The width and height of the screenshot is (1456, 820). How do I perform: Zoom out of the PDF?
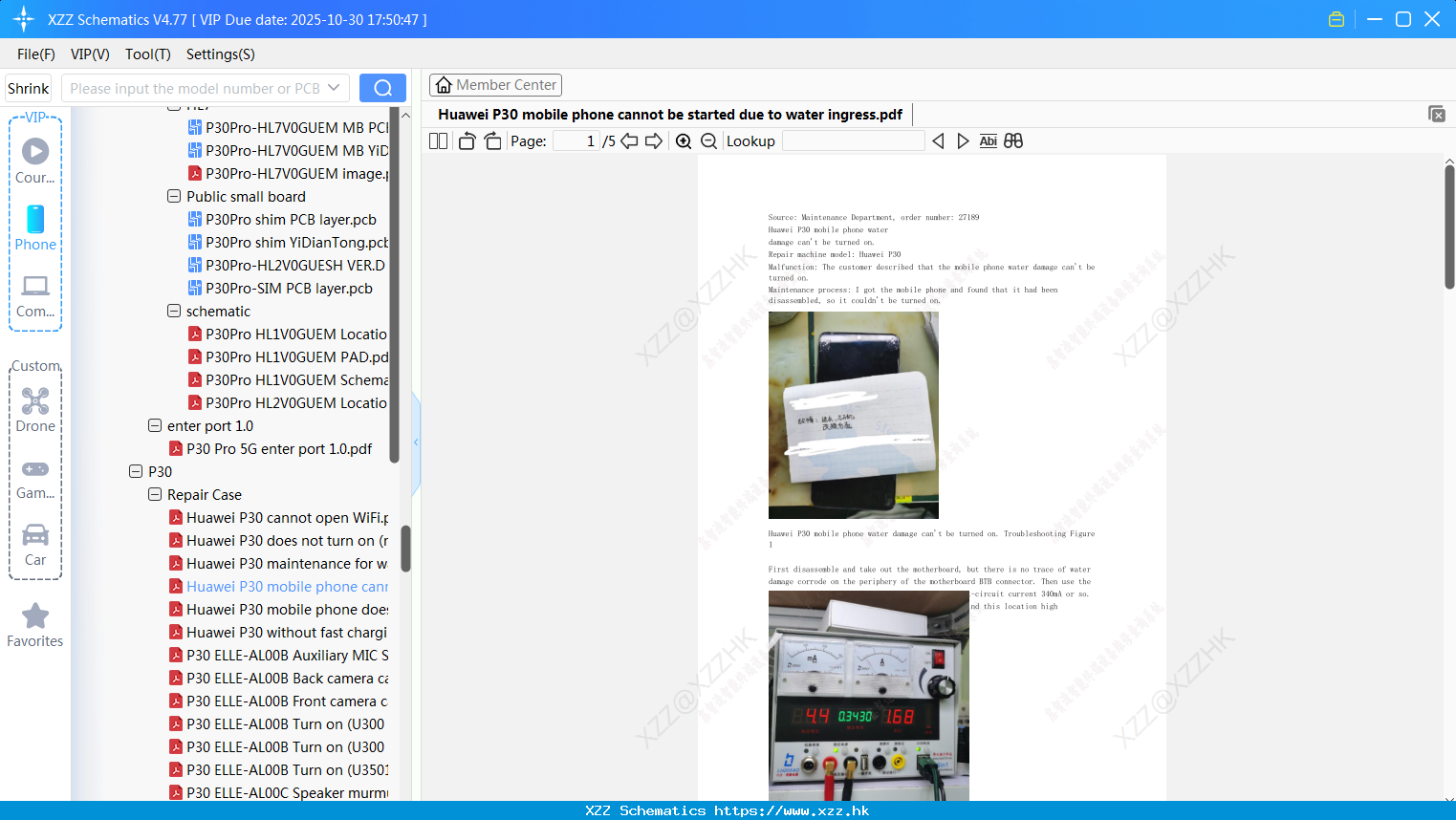coord(709,141)
